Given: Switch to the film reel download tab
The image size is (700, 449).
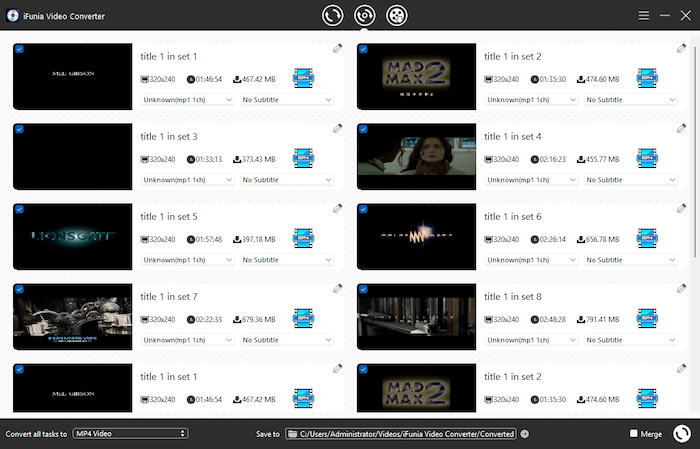Looking at the screenshot, I should [x=397, y=16].
